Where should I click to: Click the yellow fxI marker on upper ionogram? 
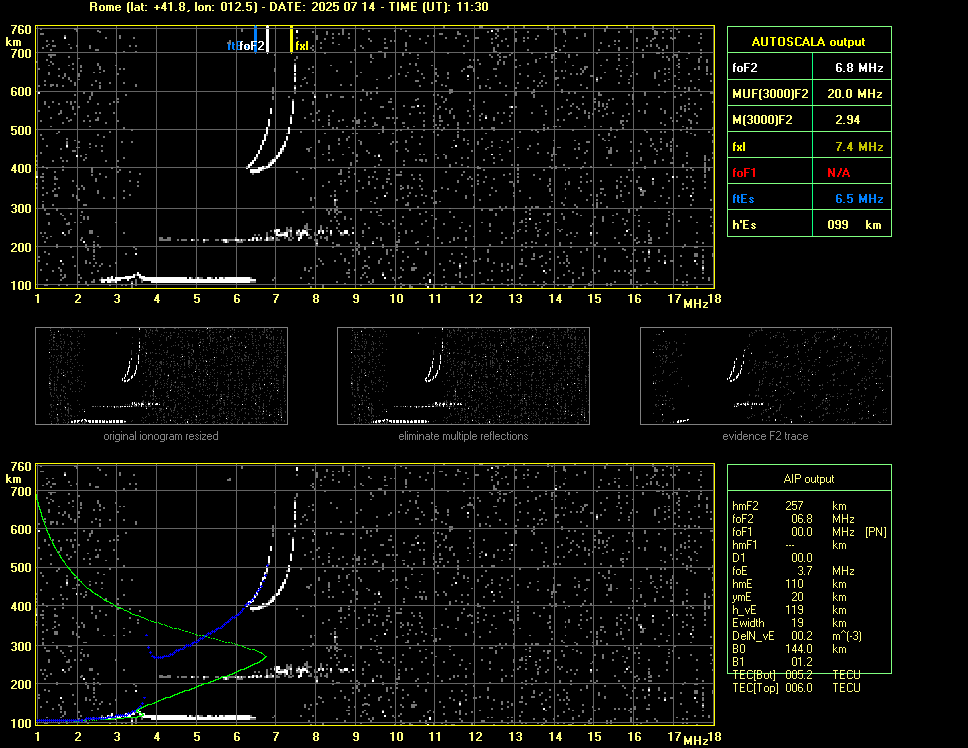(291, 39)
